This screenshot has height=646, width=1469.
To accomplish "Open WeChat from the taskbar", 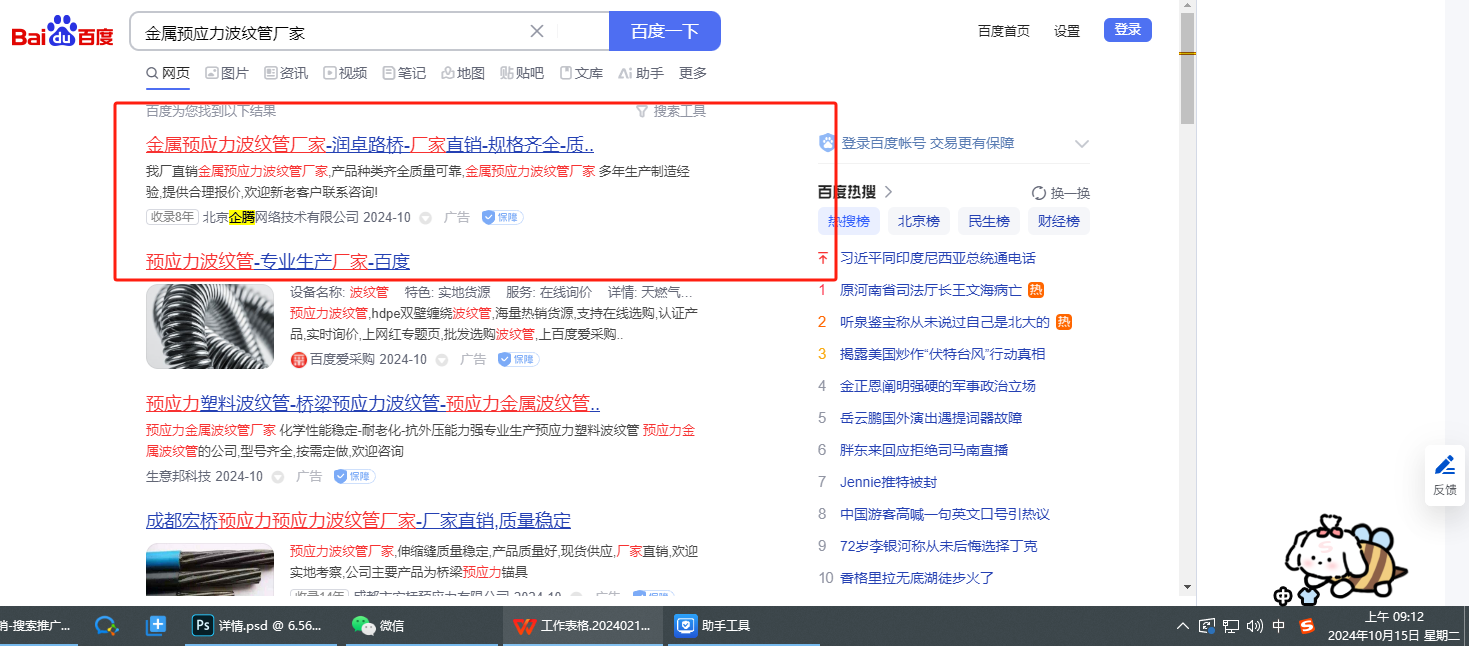I will (x=378, y=626).
